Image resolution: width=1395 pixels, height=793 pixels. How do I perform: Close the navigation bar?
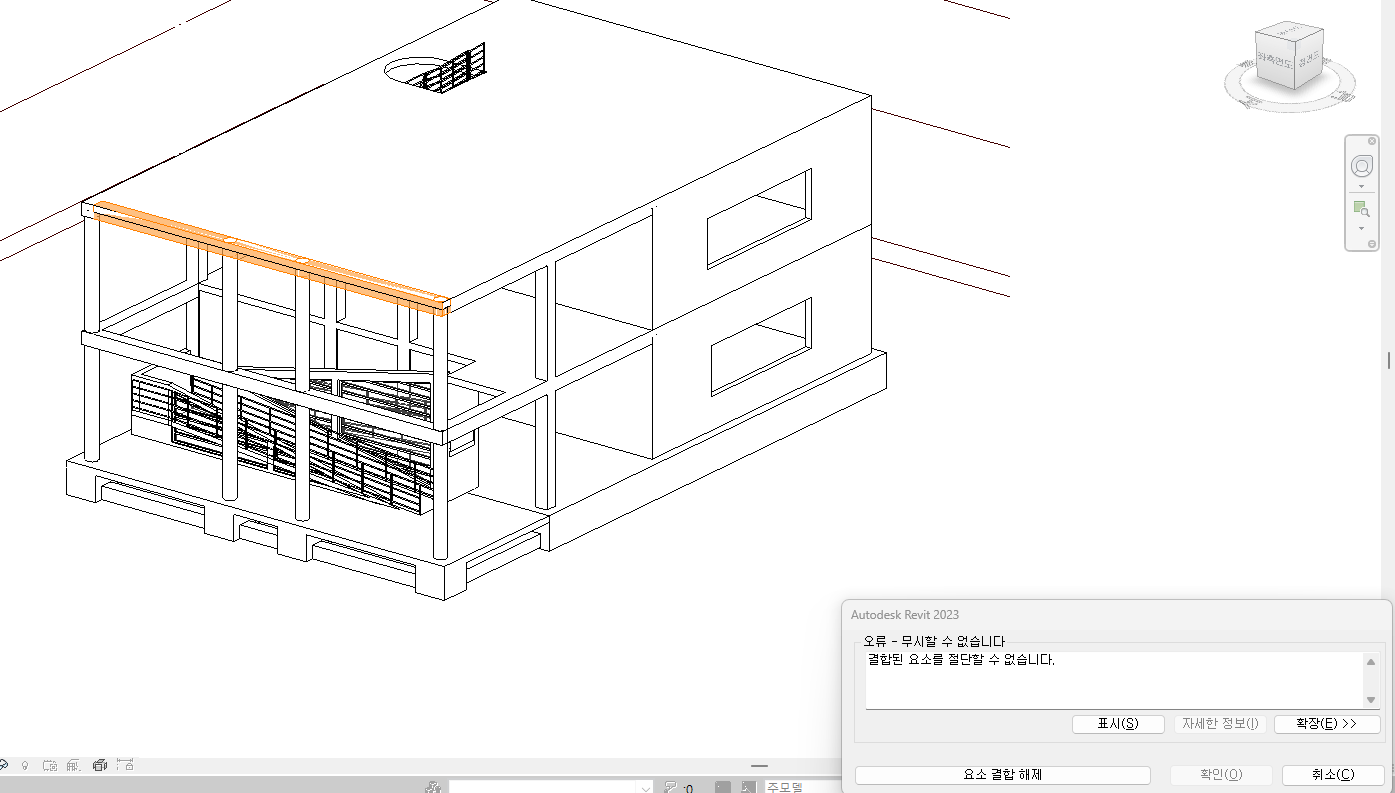click(1371, 142)
